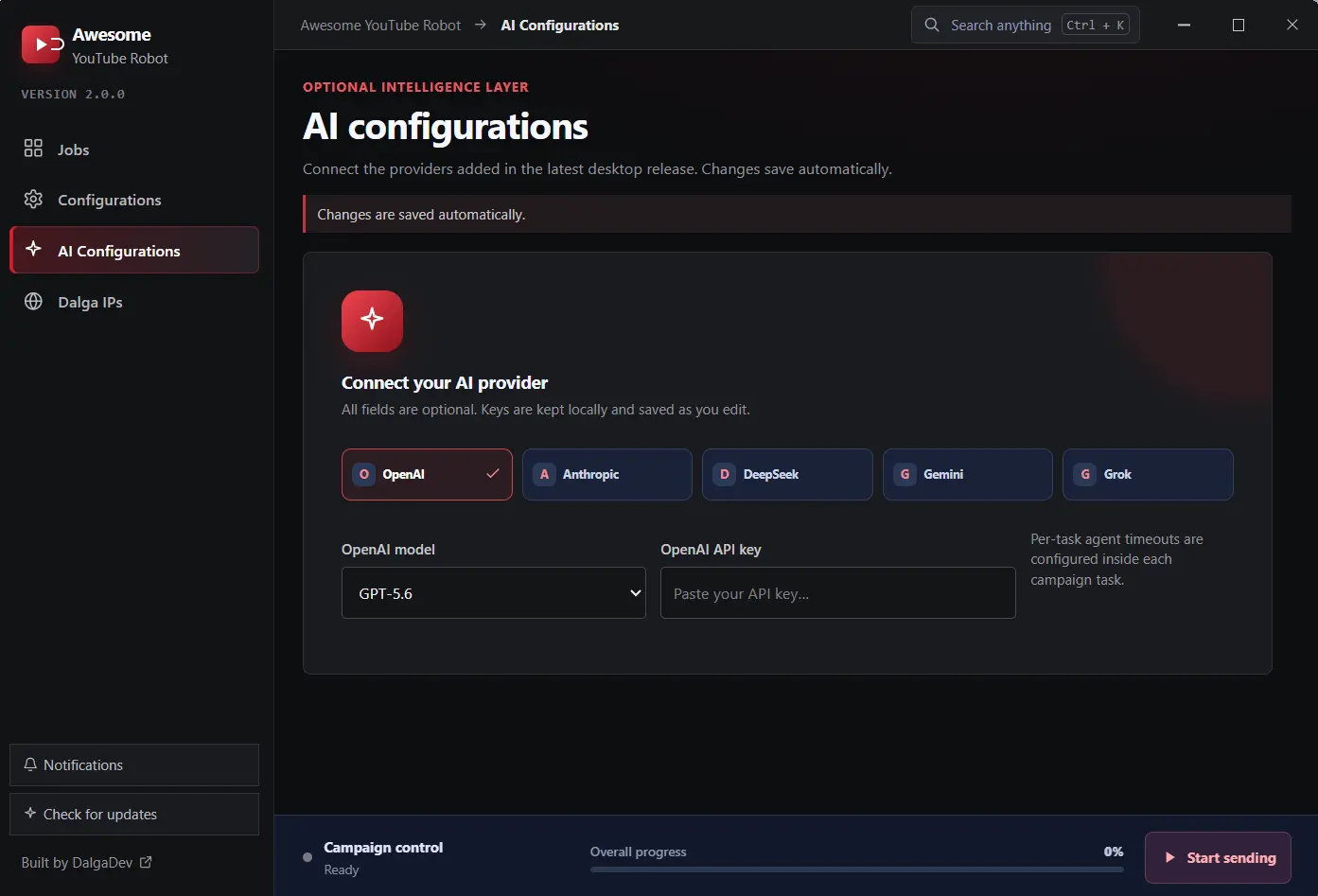
Task: Click the "AI configurations" page title
Action: (x=446, y=127)
